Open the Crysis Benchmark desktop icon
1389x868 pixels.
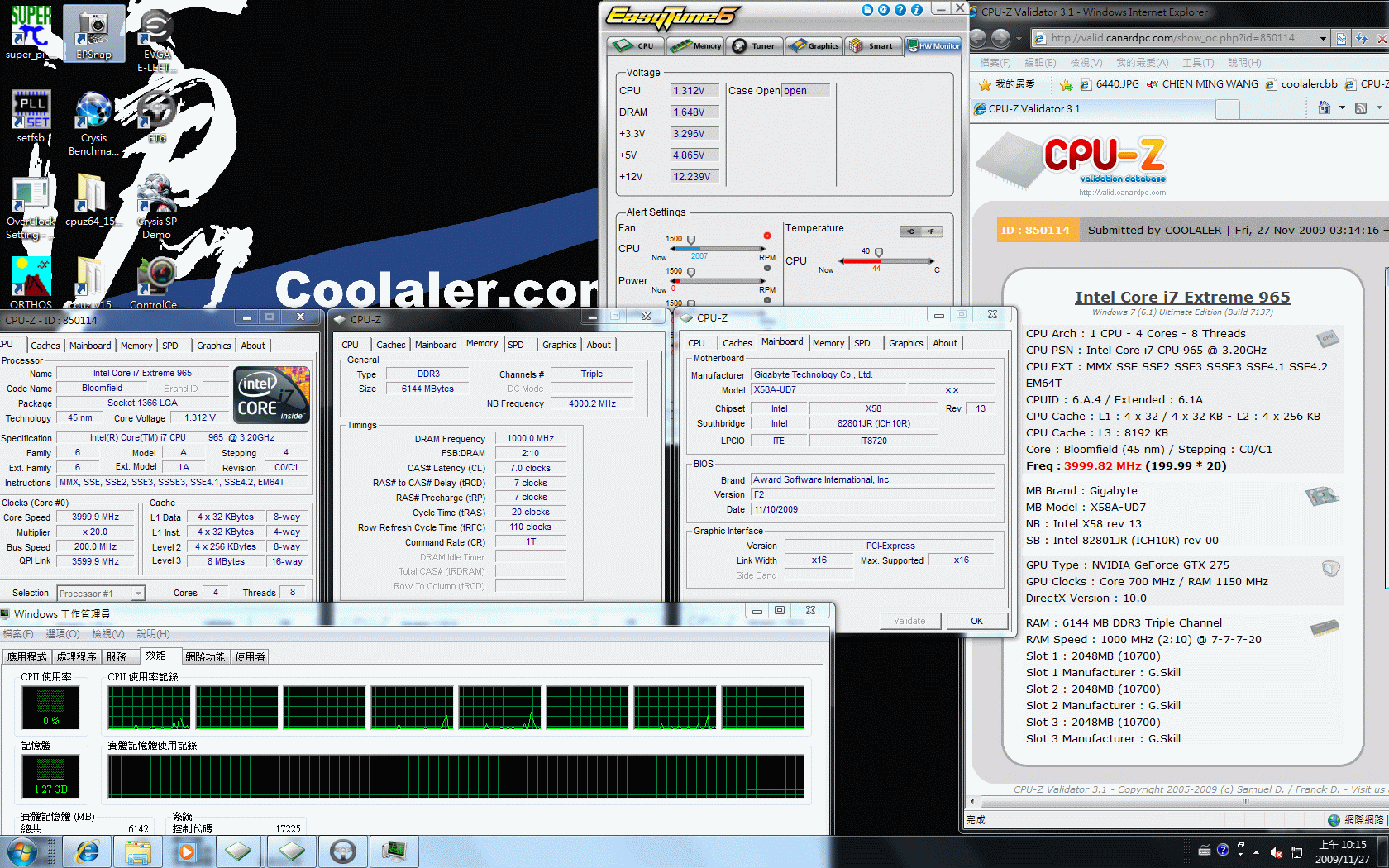(93, 122)
